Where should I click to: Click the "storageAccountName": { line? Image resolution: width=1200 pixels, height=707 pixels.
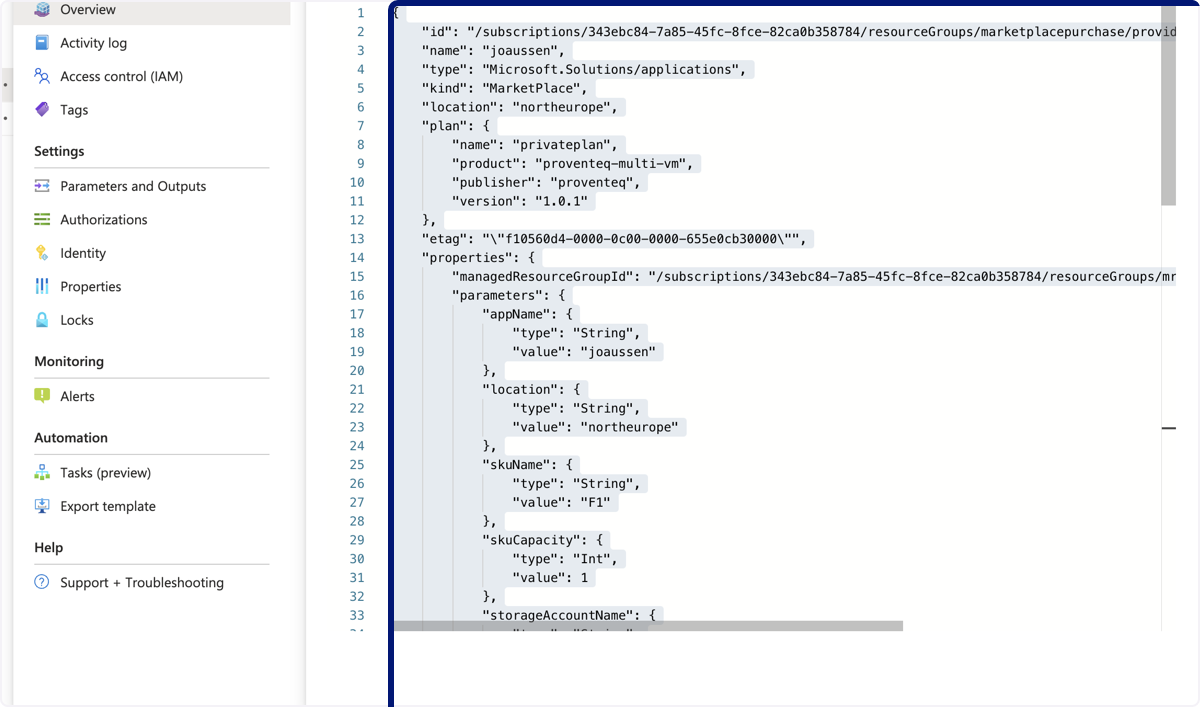[x=572, y=615]
